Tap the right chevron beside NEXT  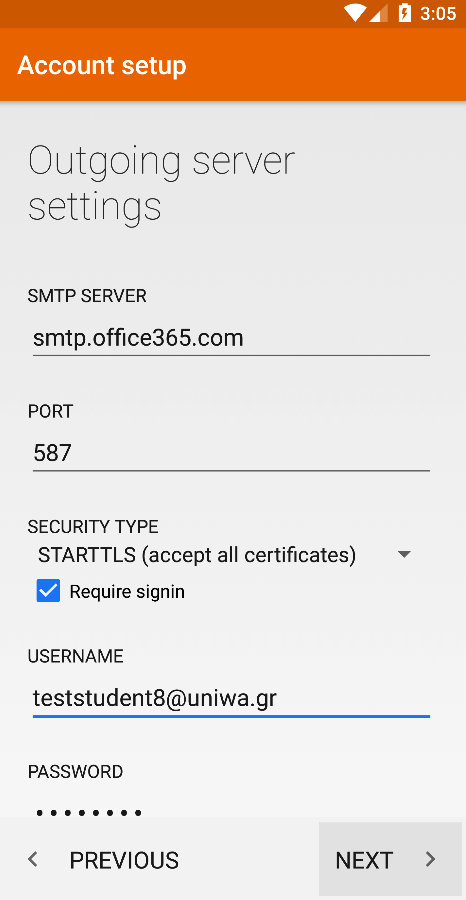(430, 859)
